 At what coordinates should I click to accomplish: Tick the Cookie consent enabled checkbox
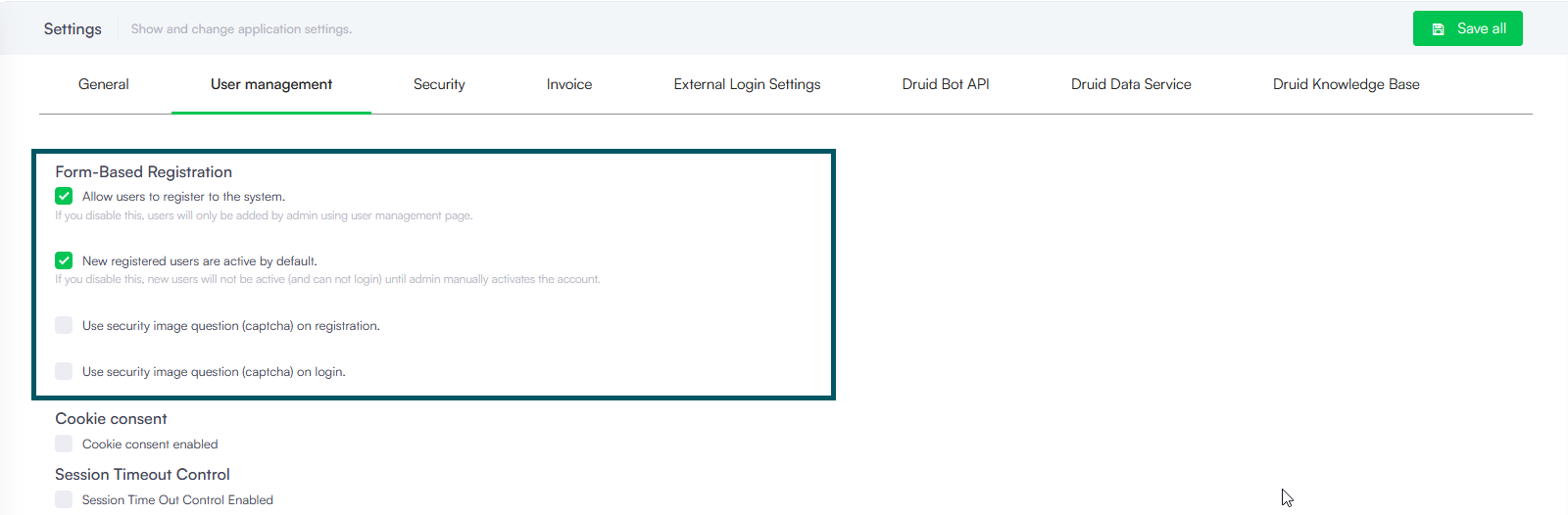[x=64, y=444]
